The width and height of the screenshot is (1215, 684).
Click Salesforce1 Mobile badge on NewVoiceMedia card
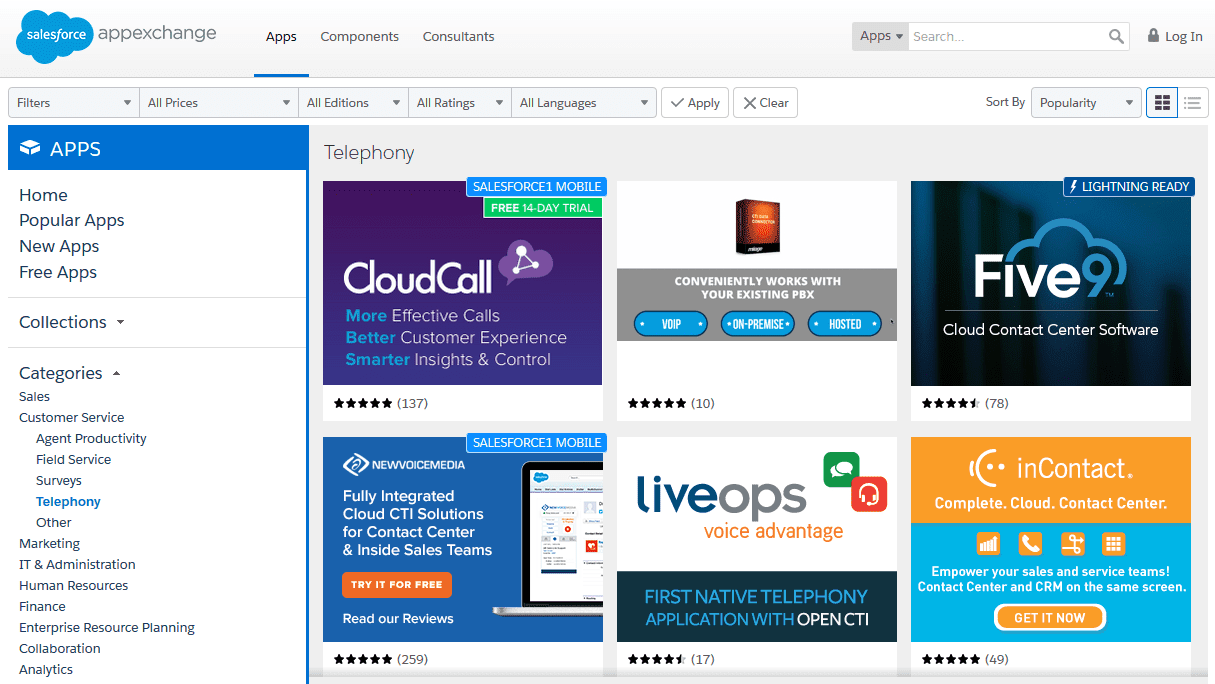tap(536, 442)
